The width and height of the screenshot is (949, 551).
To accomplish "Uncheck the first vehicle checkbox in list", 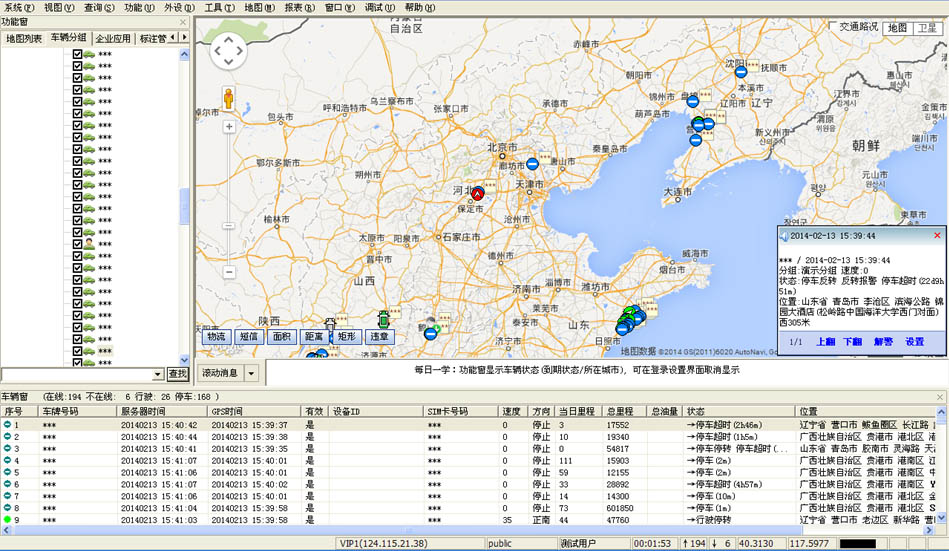I will [78, 52].
